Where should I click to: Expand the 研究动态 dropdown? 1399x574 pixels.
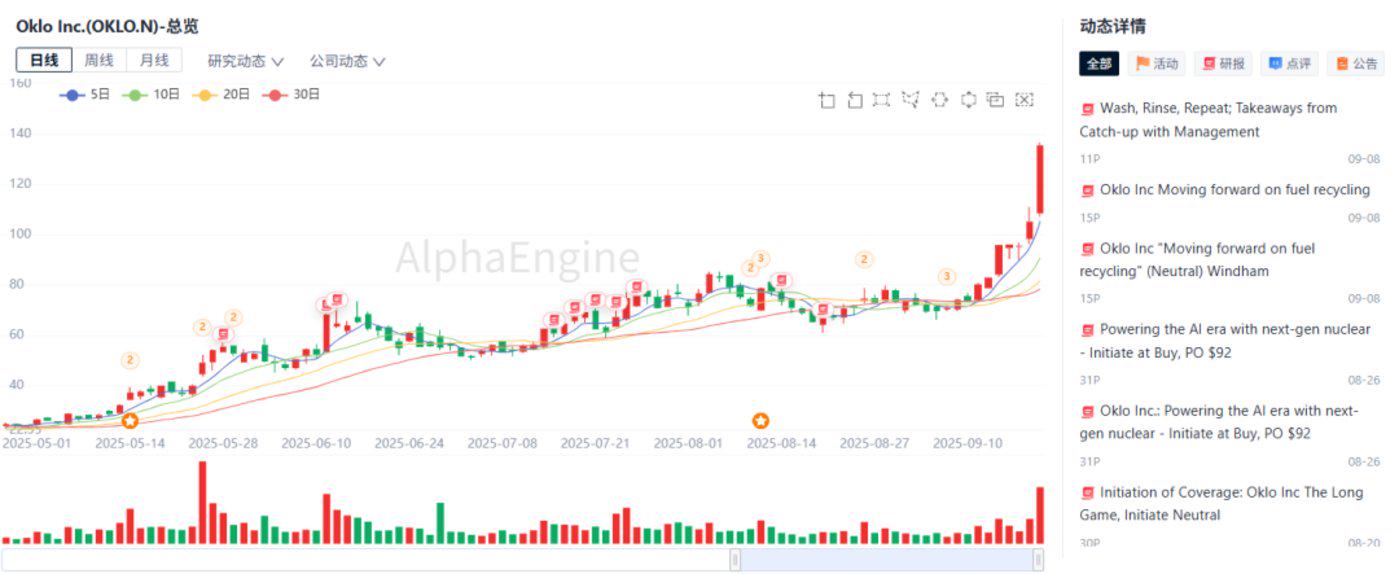tap(245, 61)
